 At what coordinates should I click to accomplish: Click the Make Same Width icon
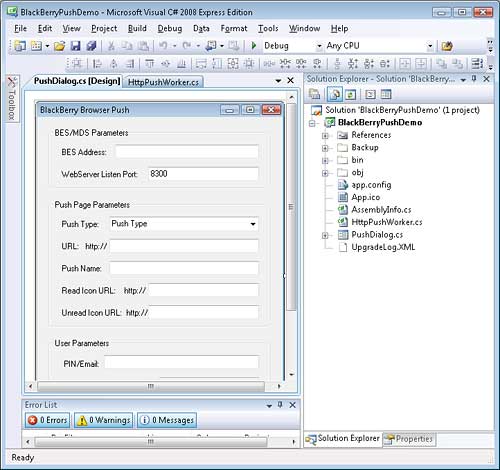tap(201, 63)
